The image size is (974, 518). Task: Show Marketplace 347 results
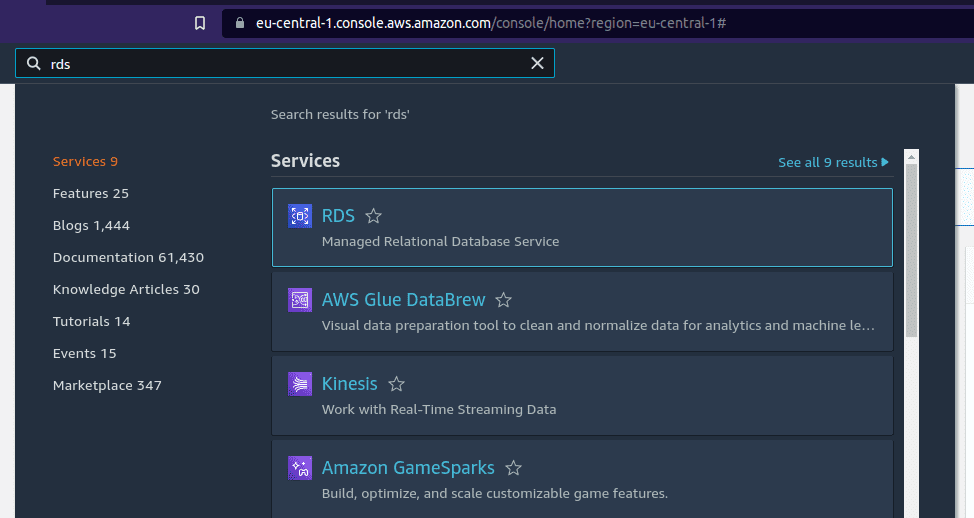tap(107, 385)
